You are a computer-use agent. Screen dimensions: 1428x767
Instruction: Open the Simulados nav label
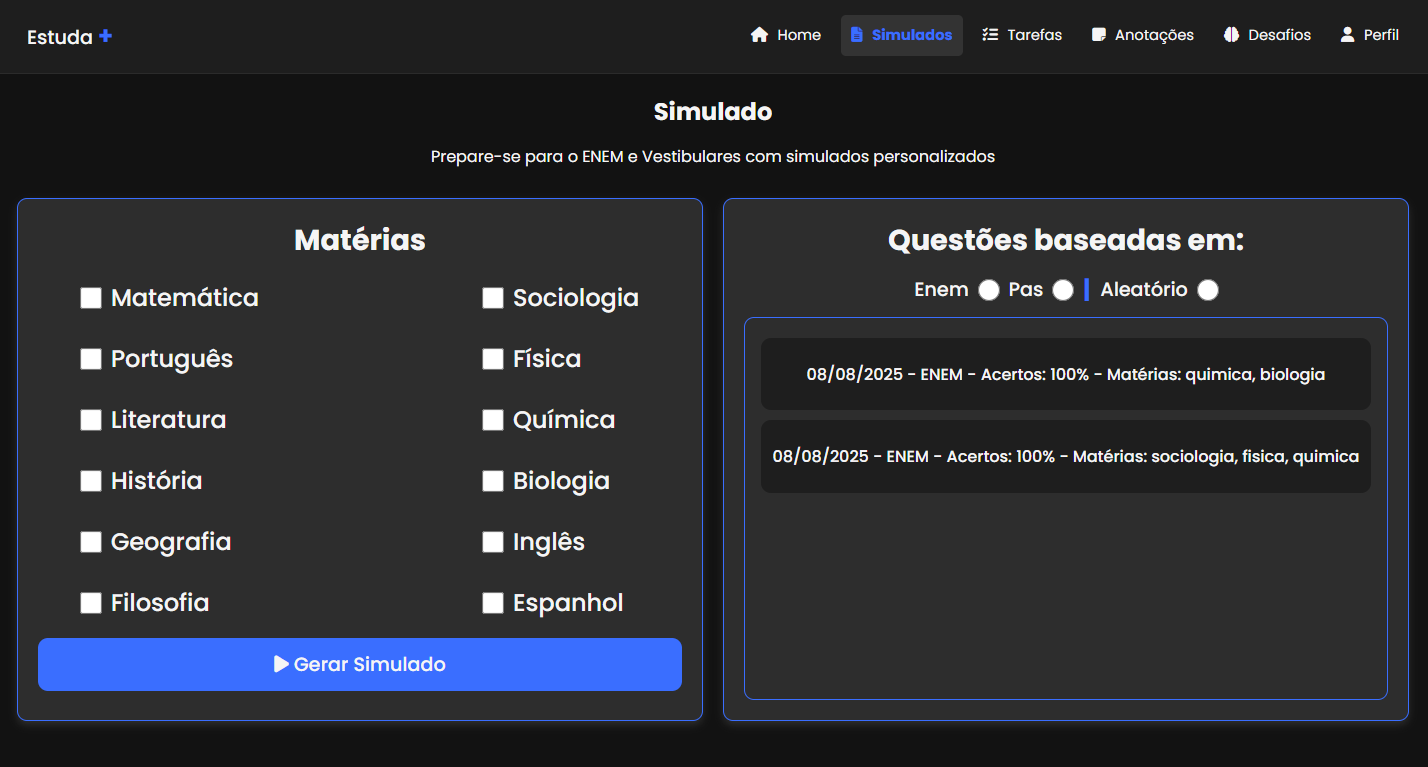tap(912, 35)
